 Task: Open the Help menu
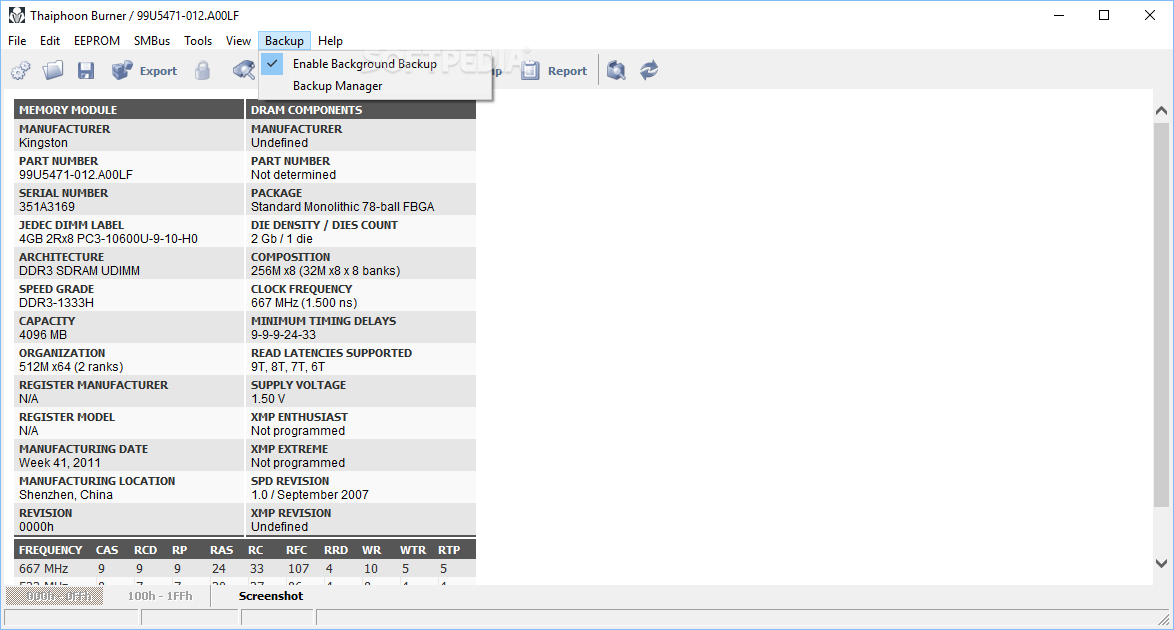(x=330, y=40)
